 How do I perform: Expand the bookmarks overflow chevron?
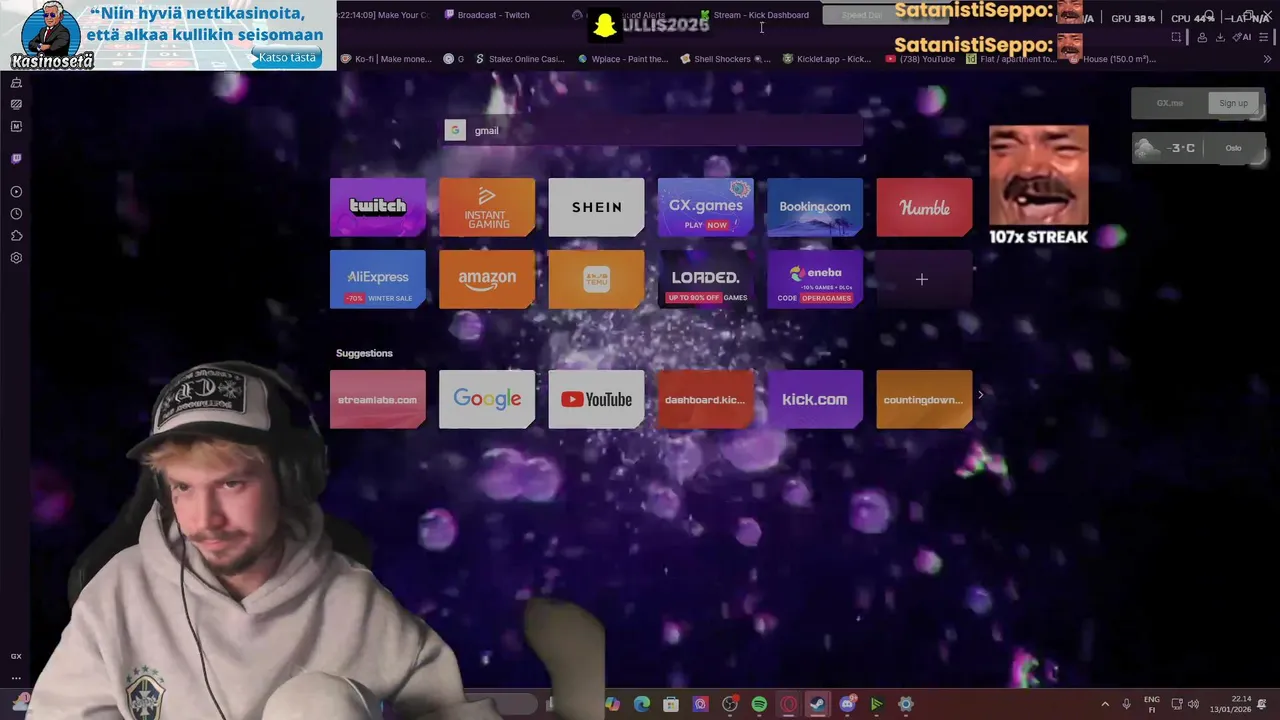coord(1268,59)
